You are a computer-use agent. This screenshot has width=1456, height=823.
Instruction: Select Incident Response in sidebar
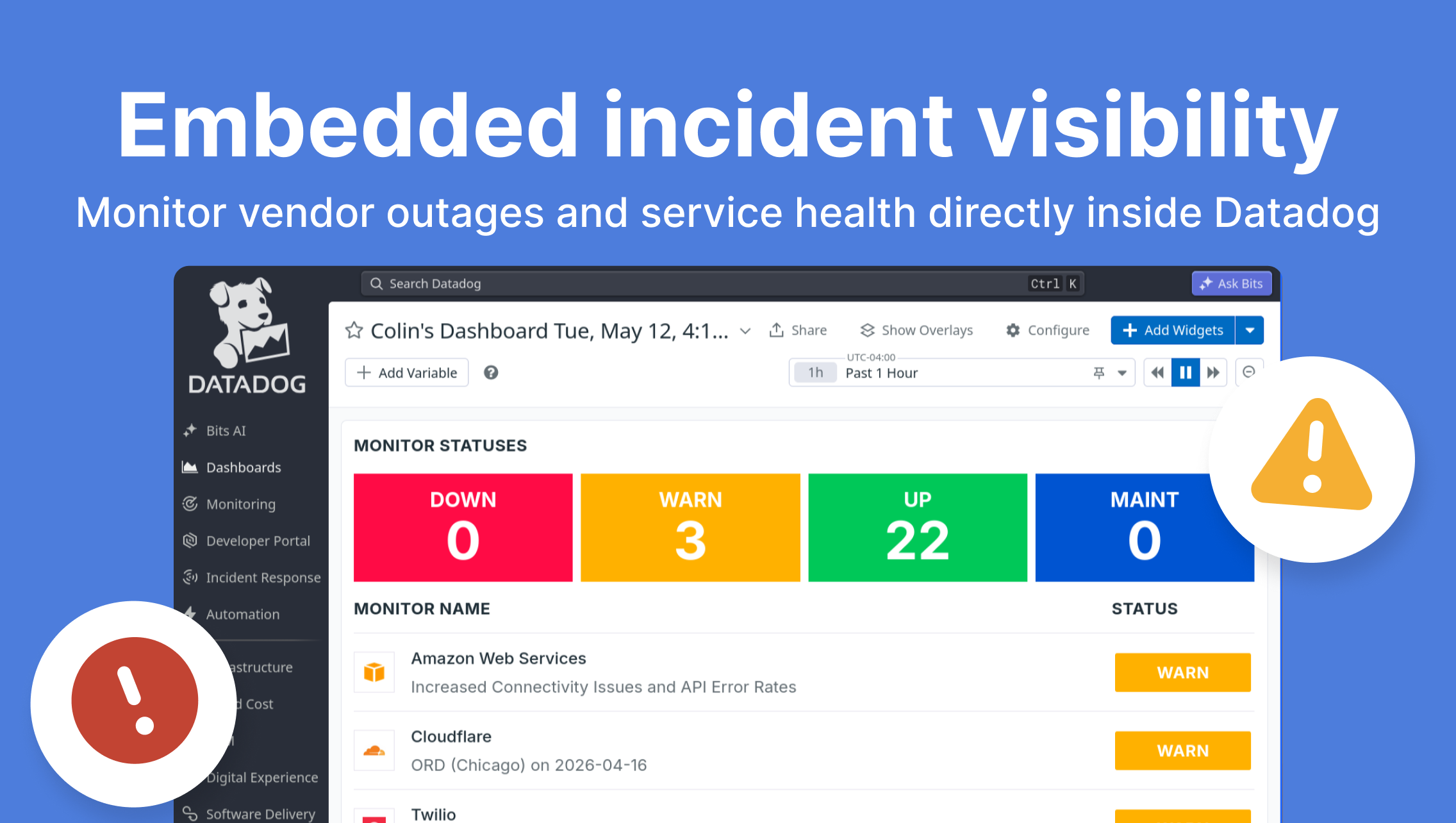(263, 578)
